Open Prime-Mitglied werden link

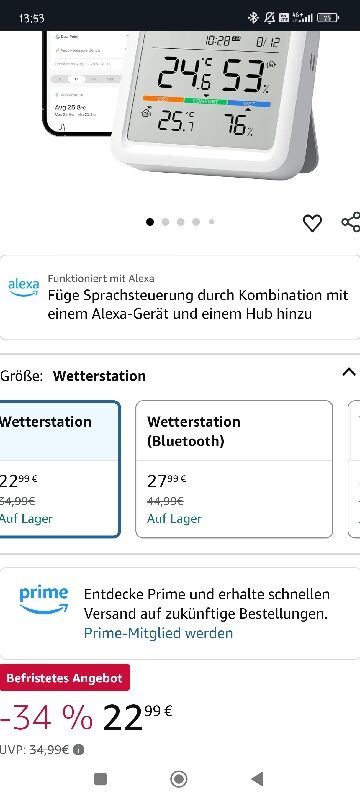(x=158, y=633)
